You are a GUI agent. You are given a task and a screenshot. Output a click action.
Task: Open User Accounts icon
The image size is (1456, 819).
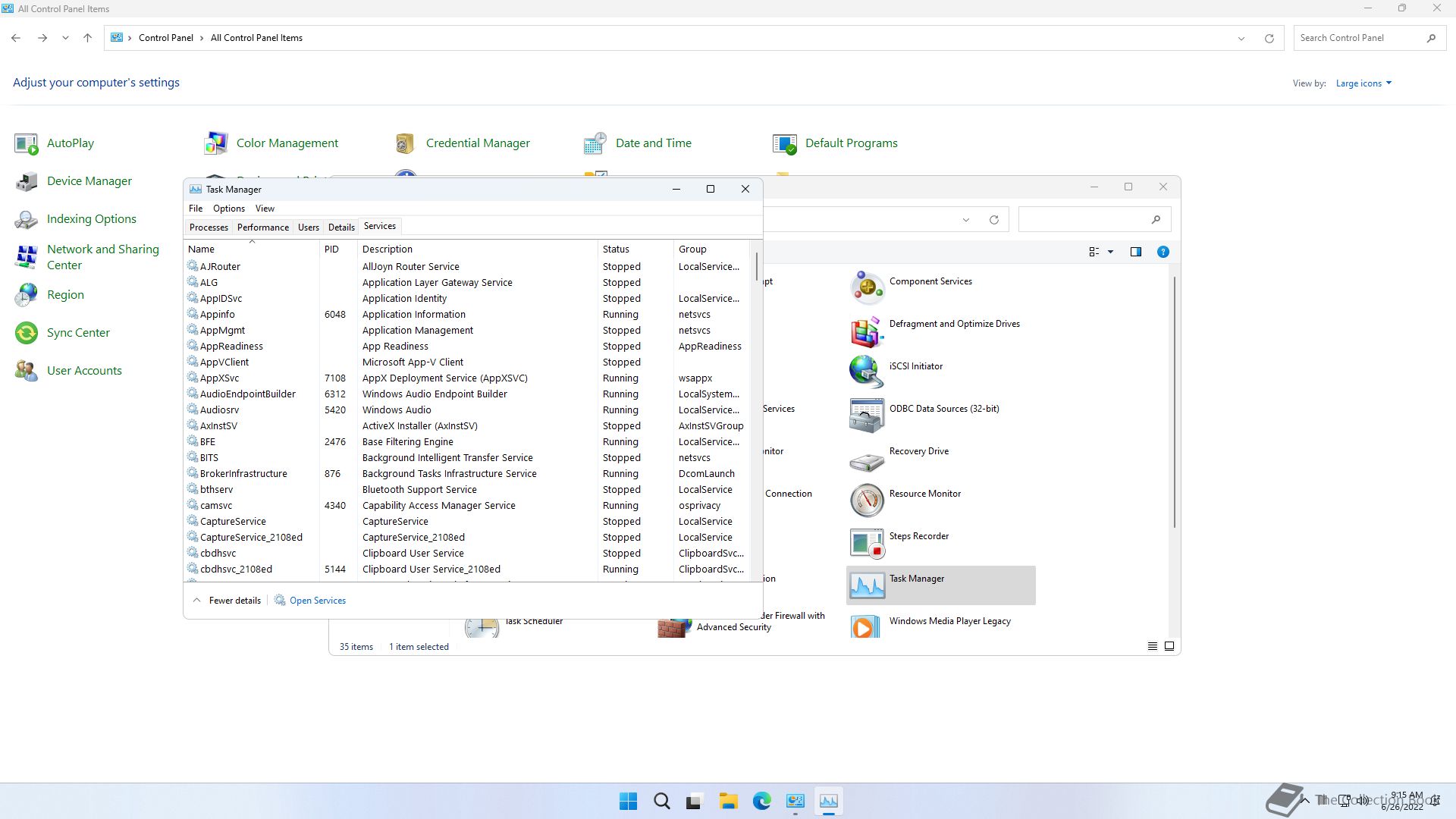point(27,371)
